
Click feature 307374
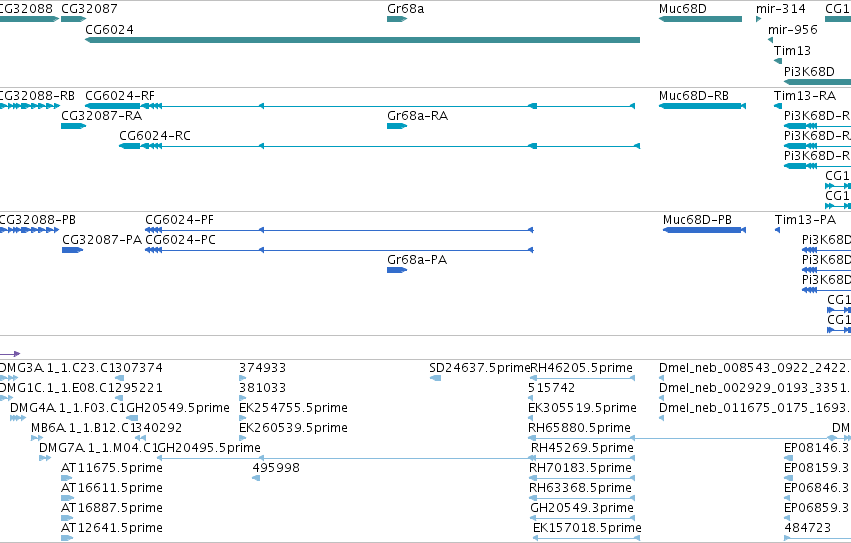click(x=119, y=378)
